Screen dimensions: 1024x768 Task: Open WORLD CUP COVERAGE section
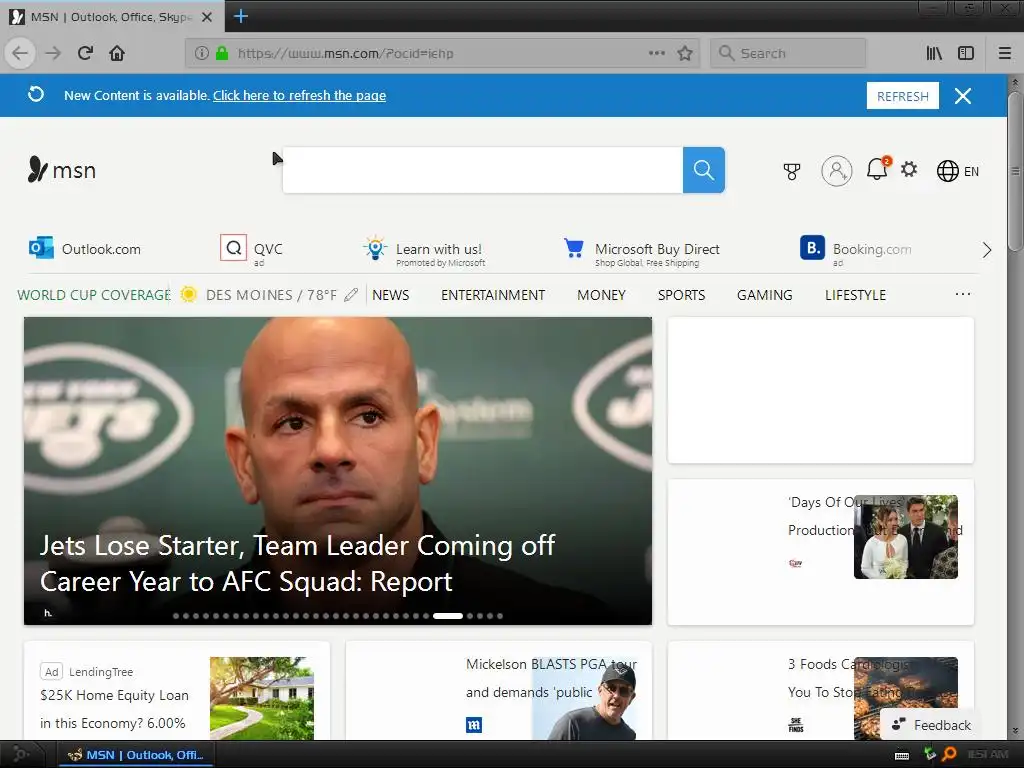94,295
